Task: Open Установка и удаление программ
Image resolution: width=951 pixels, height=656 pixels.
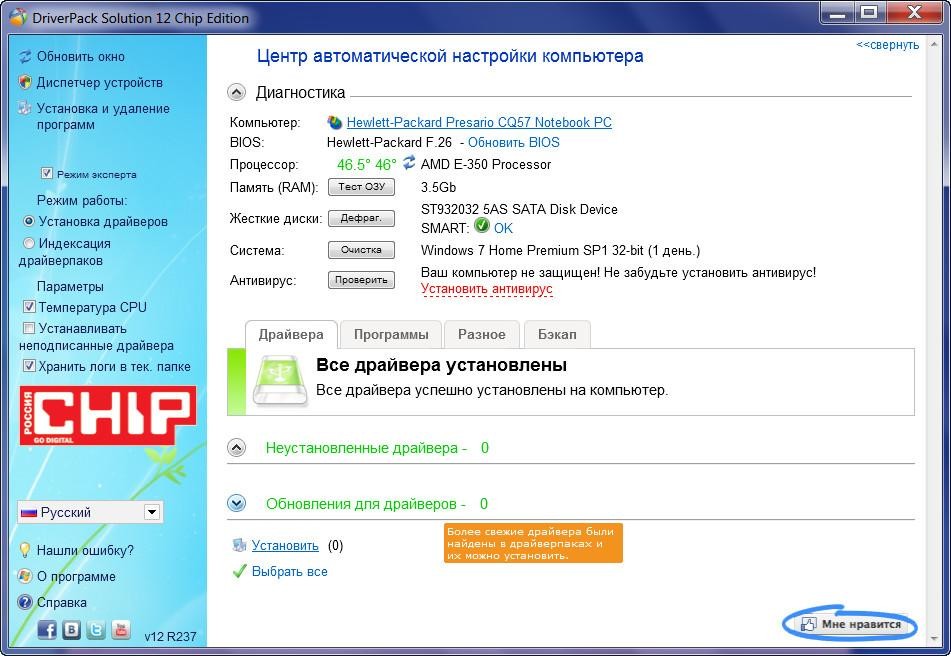Action: click(x=103, y=116)
